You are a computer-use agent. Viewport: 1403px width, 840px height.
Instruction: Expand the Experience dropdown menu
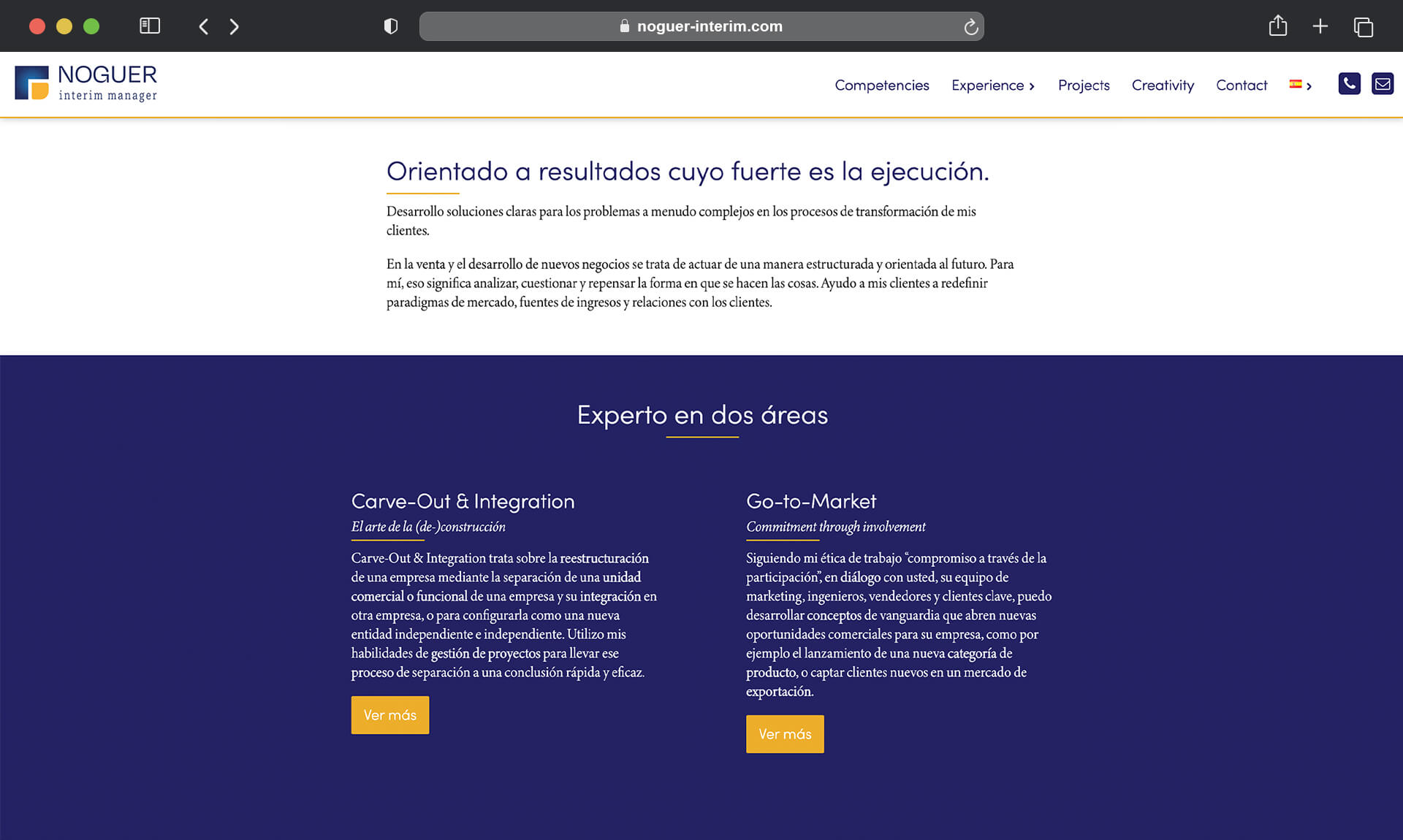[994, 85]
